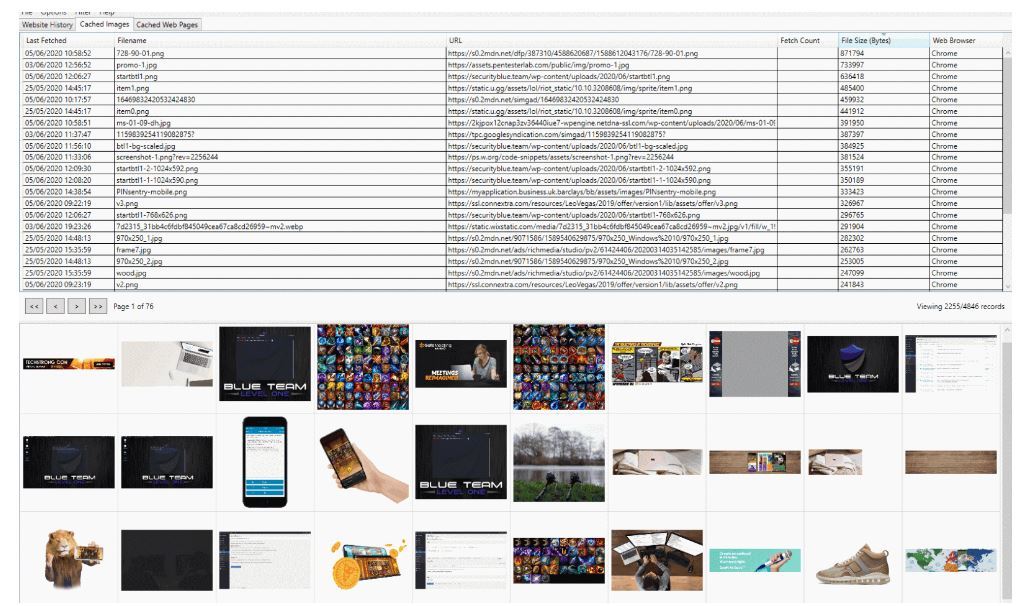
Task: Sort by the URL column header
Action: point(611,40)
